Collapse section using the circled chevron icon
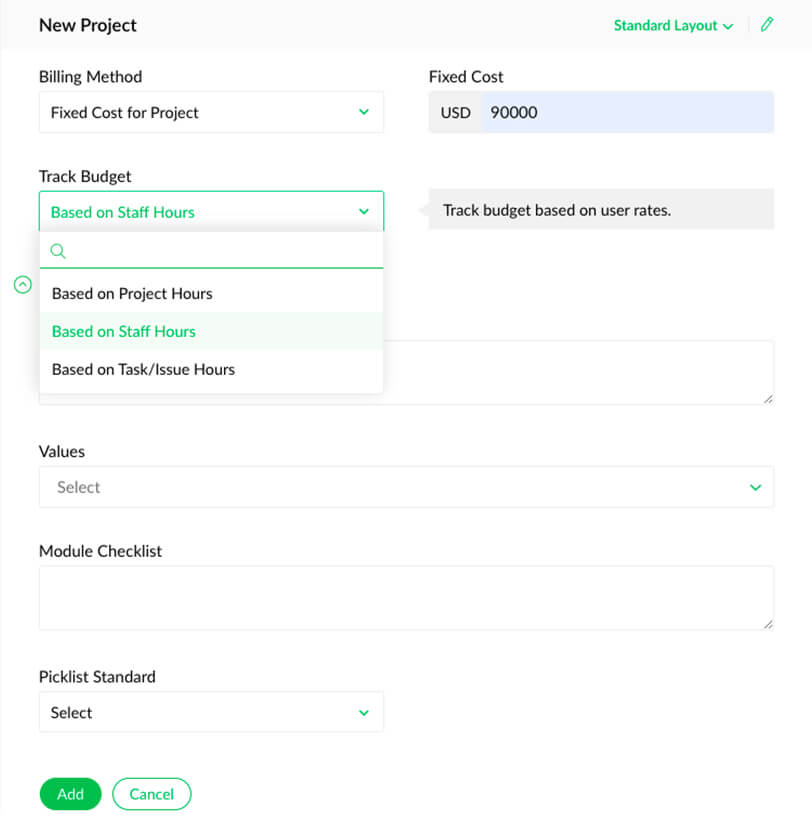Viewport: 812px width, 833px height. 23,285
